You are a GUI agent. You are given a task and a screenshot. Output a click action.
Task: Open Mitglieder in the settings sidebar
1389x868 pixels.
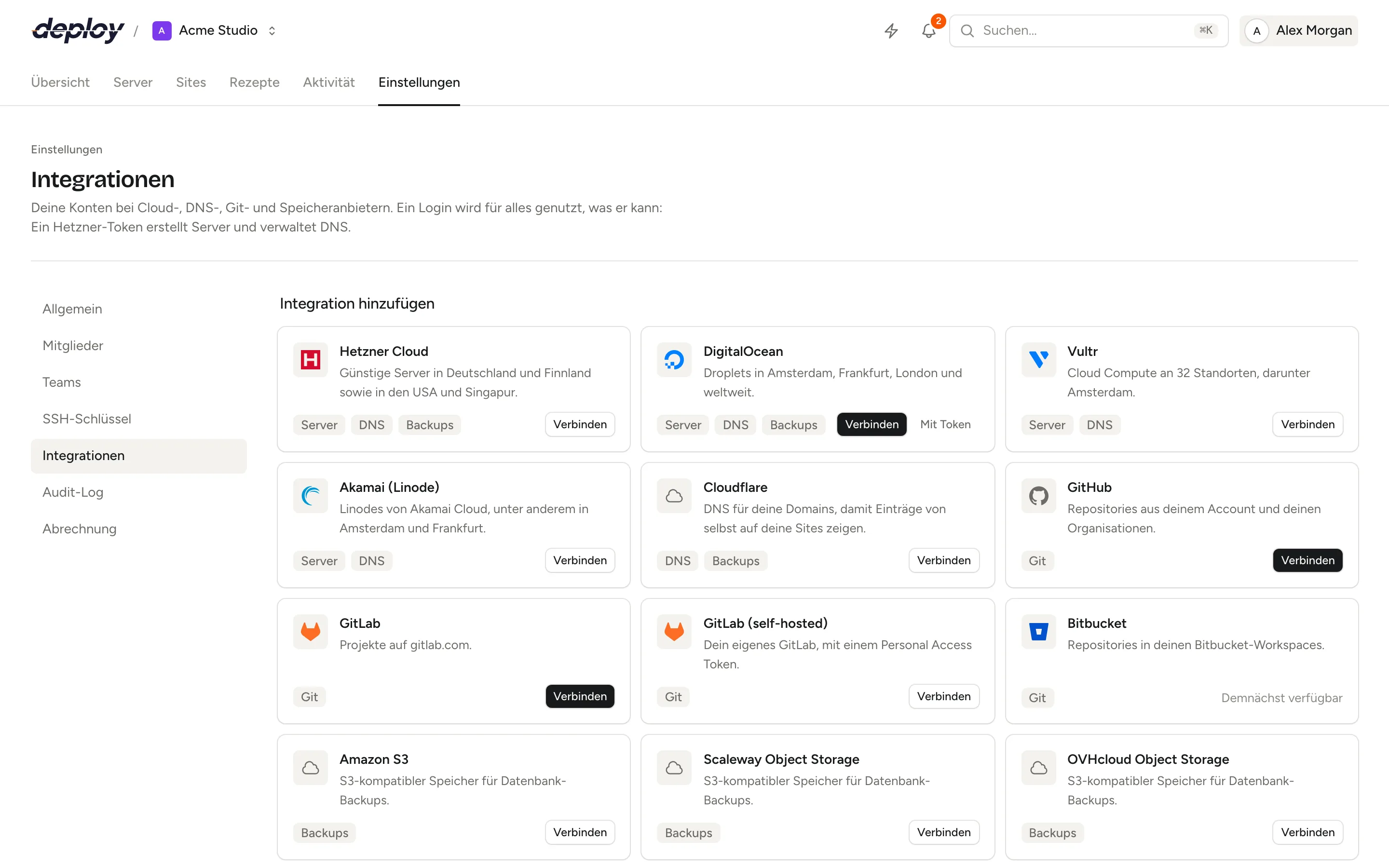tap(139, 346)
